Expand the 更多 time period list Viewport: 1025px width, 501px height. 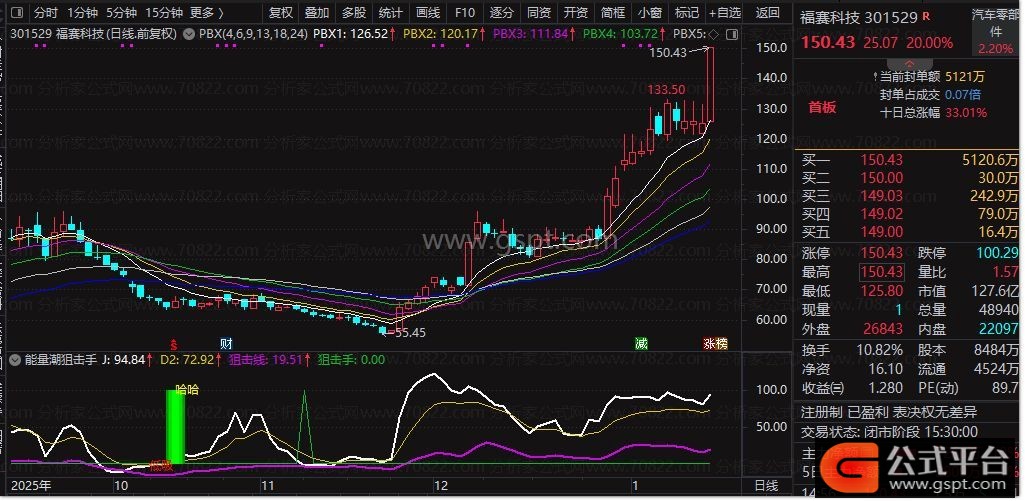[206, 13]
